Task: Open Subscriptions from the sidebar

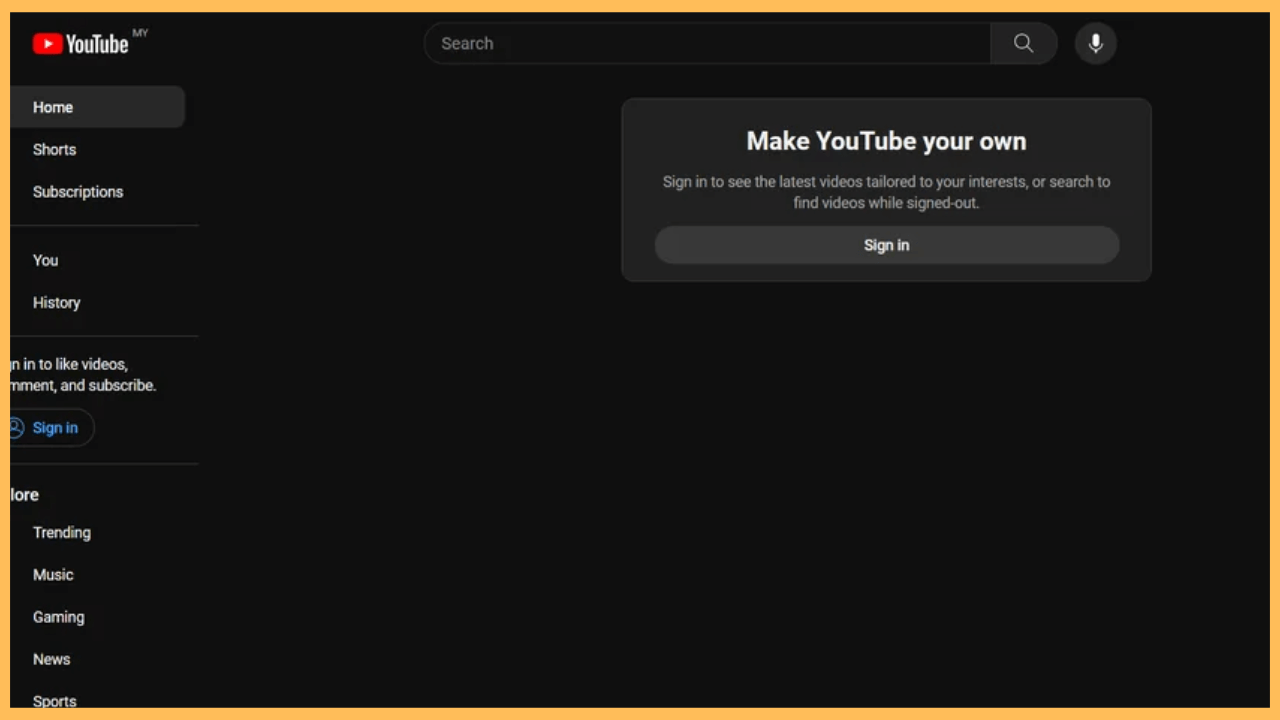Action: click(78, 191)
